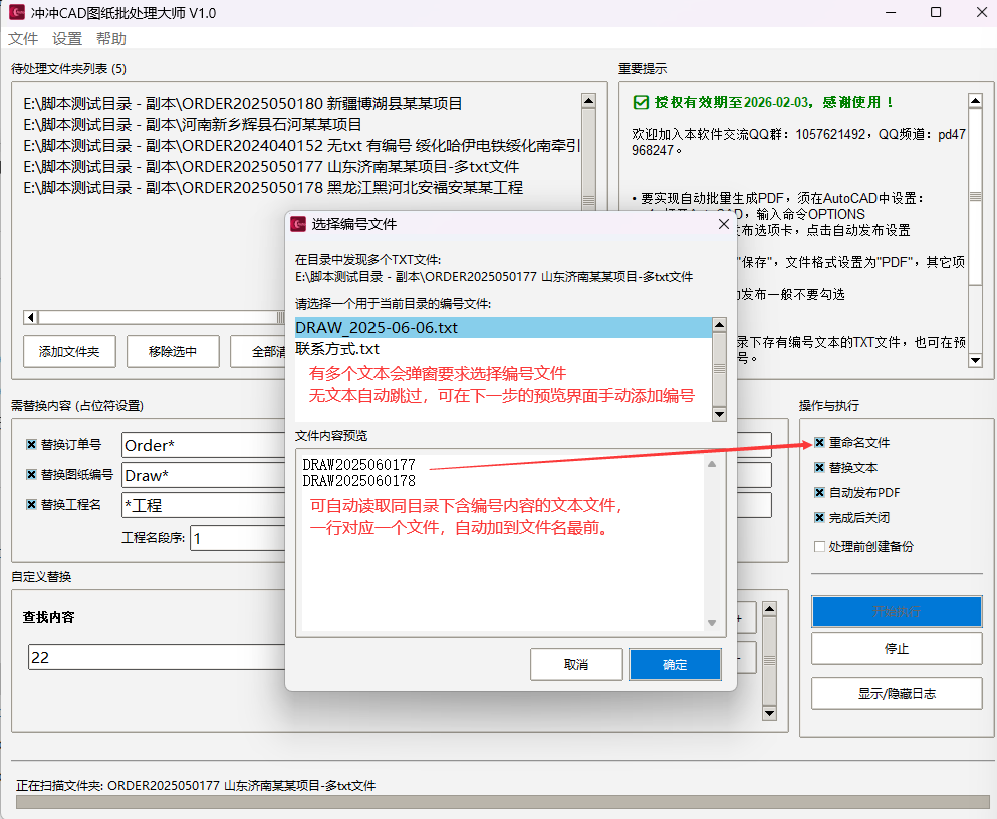Click the dialog icon beside 选择编号文件 title
Screen dimensions: 997x819
298,224
